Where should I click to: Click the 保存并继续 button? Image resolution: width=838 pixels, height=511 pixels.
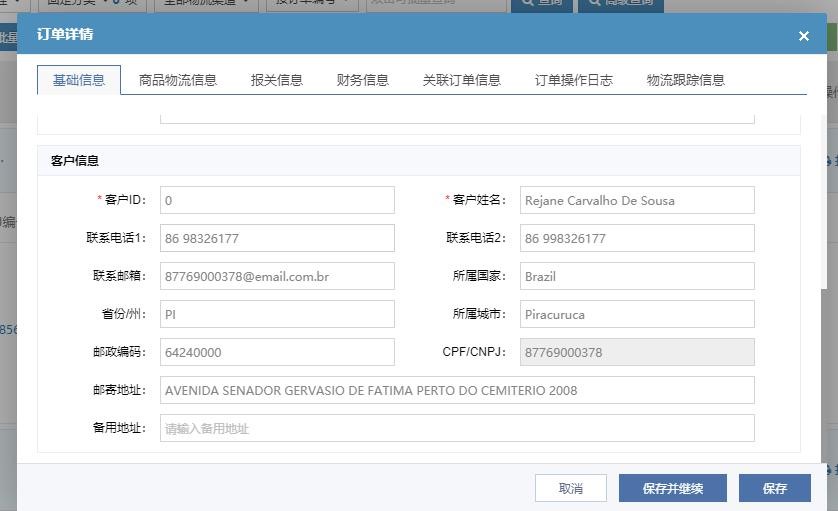tap(673, 488)
